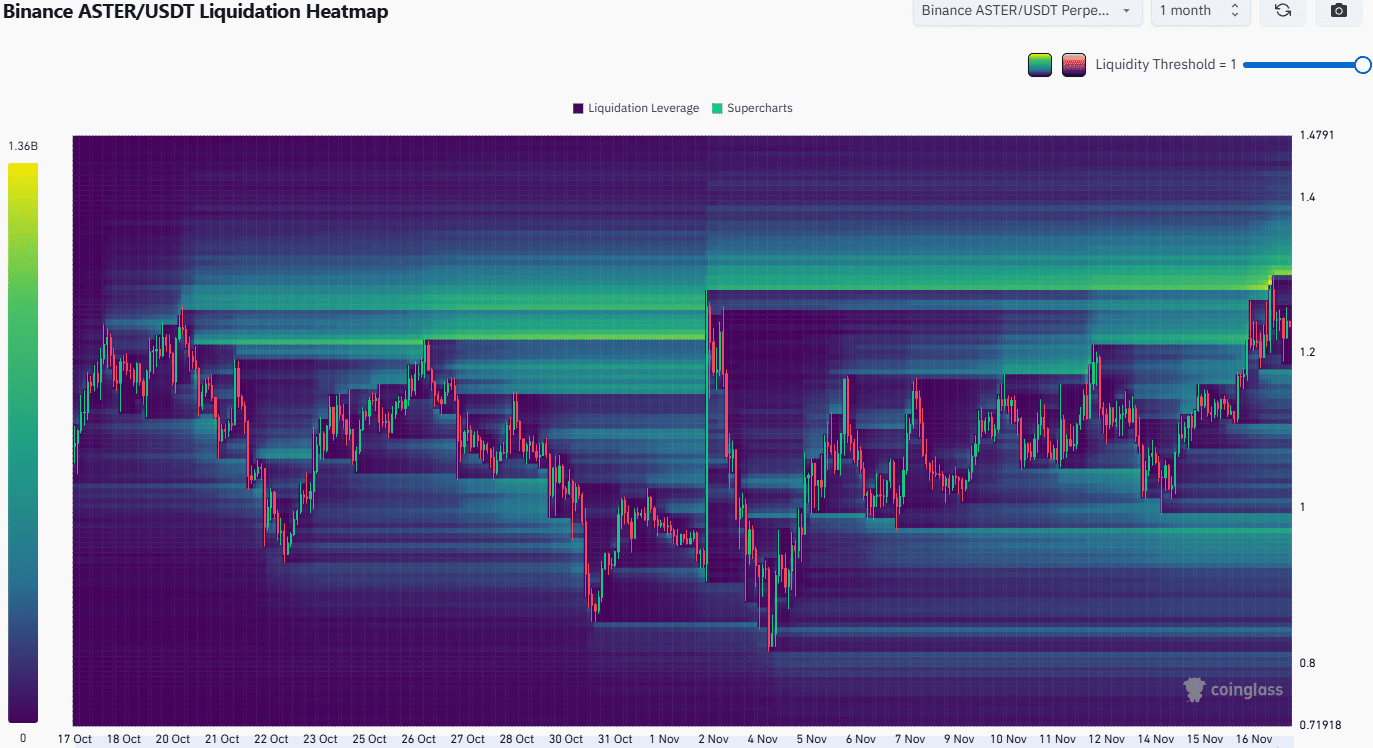
Task: Click the 1.4791 top price axis label
Action: 1317,135
